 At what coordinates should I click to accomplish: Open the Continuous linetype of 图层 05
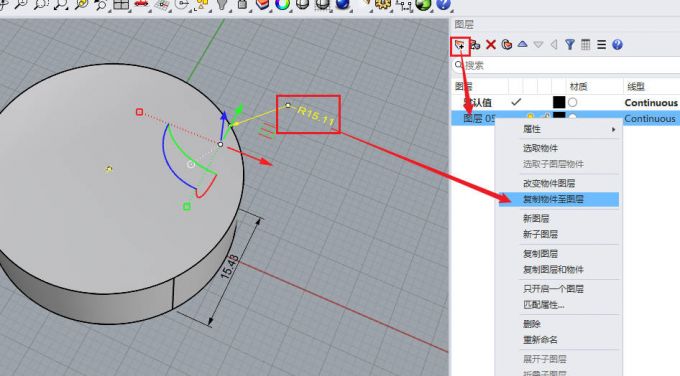(650, 118)
